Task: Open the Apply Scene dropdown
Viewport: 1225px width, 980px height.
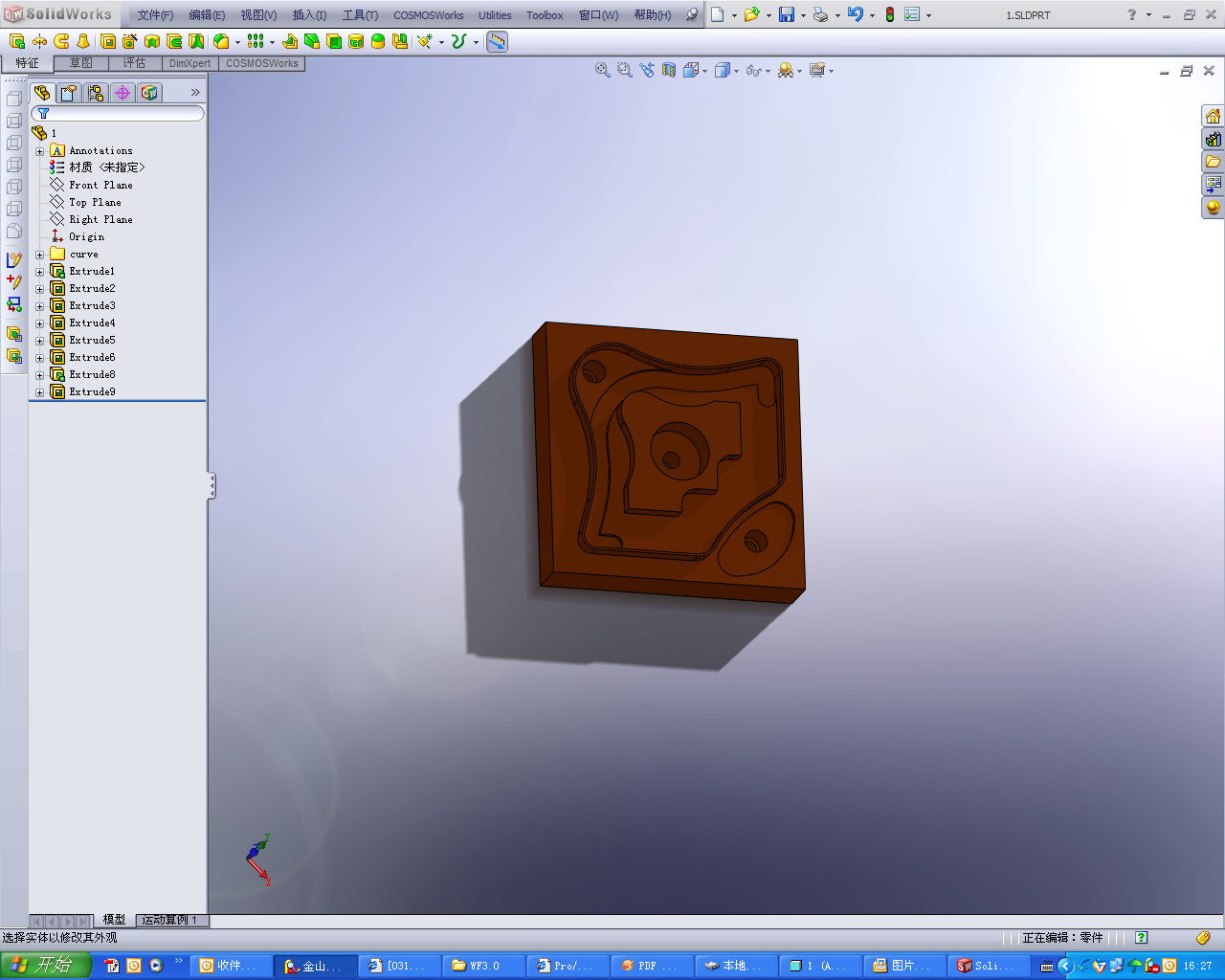Action: tap(790, 70)
